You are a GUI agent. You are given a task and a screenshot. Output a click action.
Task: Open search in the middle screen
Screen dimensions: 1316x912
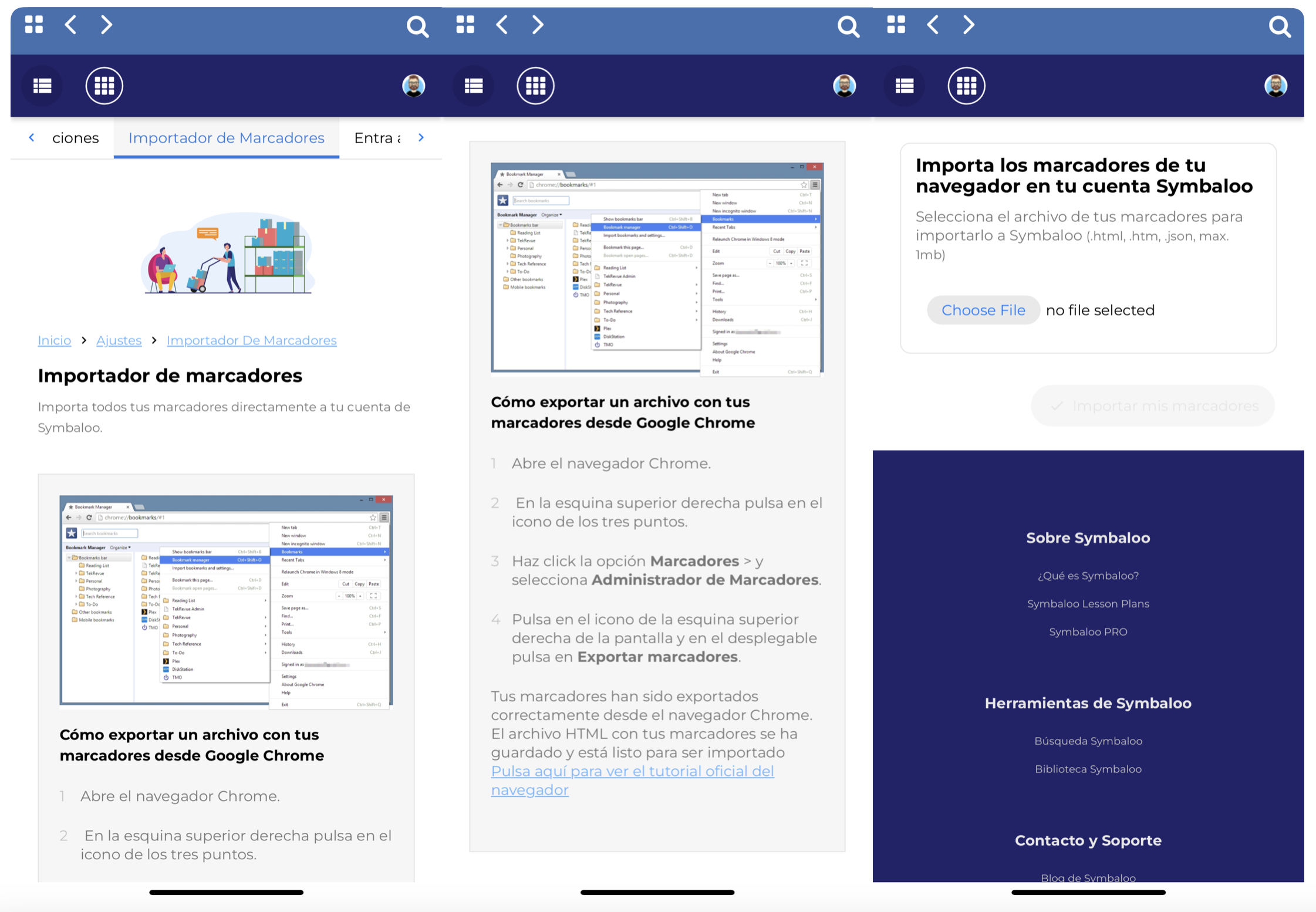coord(848,26)
